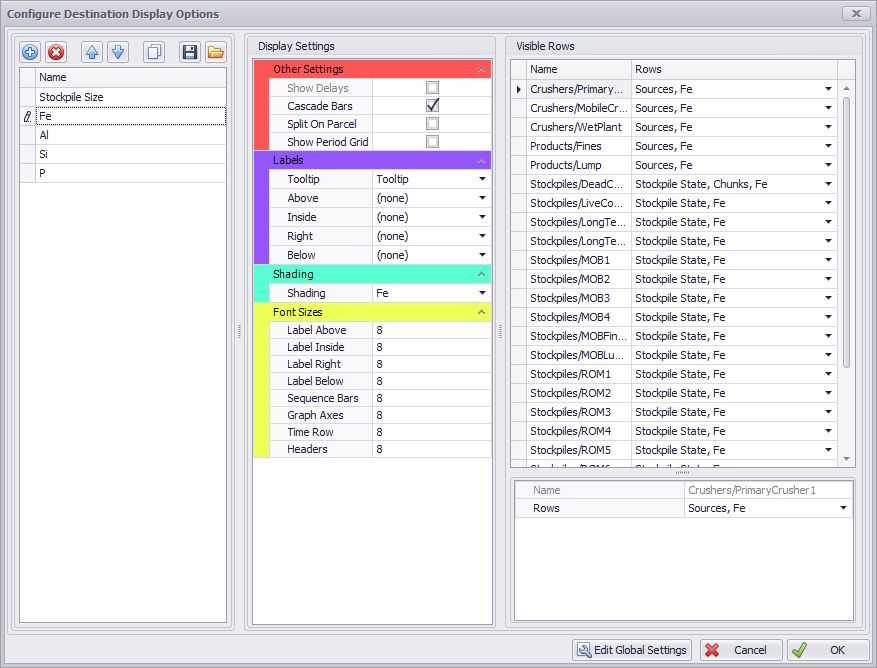Click the Label Above font size field
This screenshot has height=668, width=877.
click(x=431, y=330)
